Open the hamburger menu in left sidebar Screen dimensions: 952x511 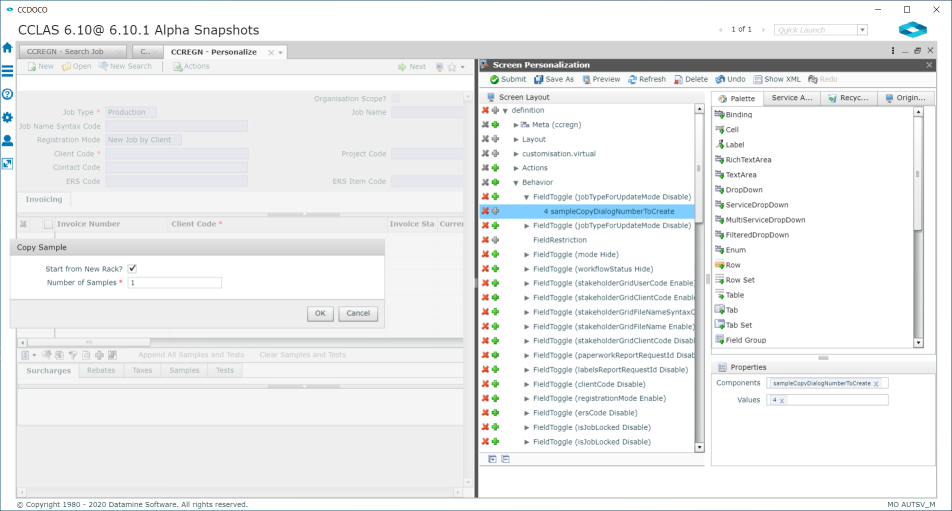(7, 71)
